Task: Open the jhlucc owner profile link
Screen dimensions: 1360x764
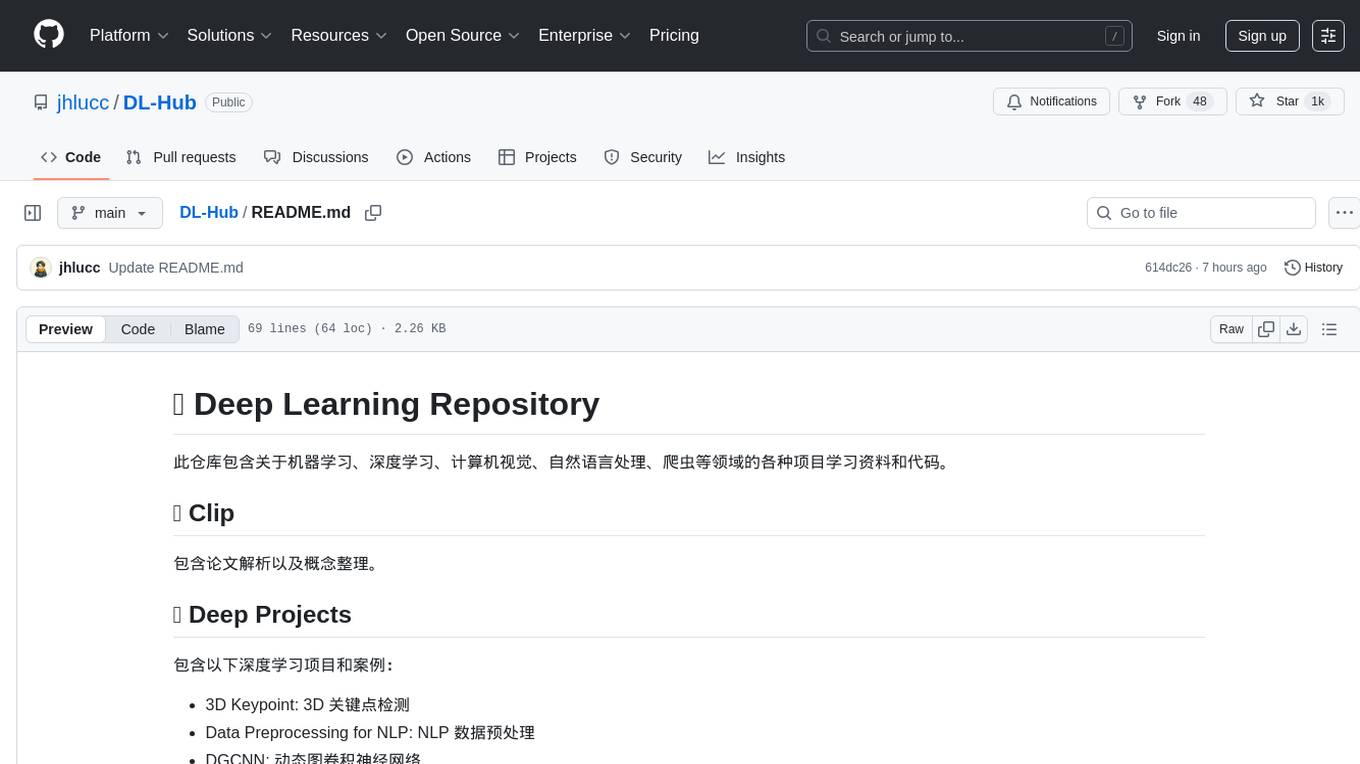Action: point(83,102)
